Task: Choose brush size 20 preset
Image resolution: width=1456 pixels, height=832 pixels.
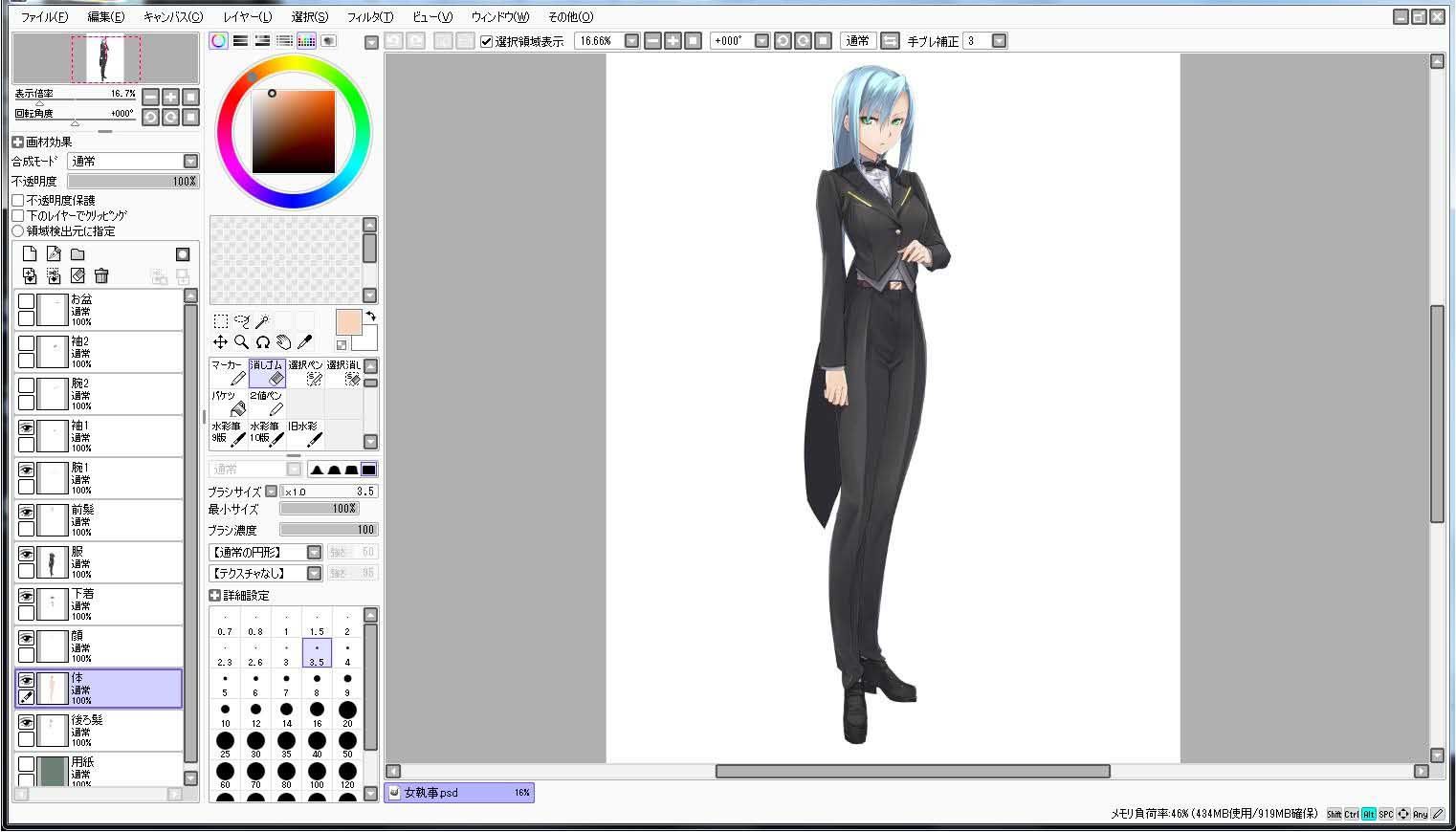Action: 347,713
